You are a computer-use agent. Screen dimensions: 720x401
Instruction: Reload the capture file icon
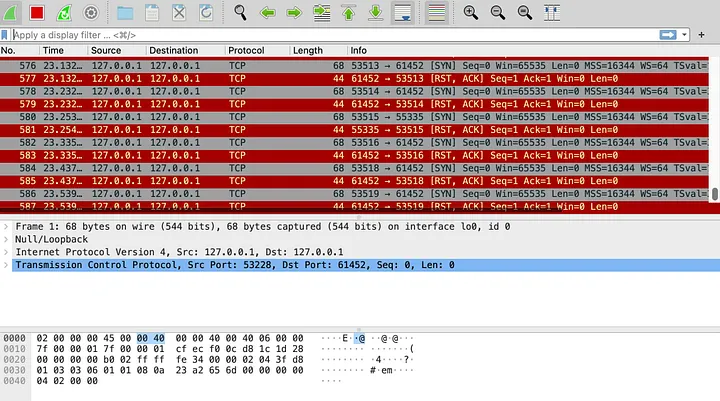[x=206, y=12]
